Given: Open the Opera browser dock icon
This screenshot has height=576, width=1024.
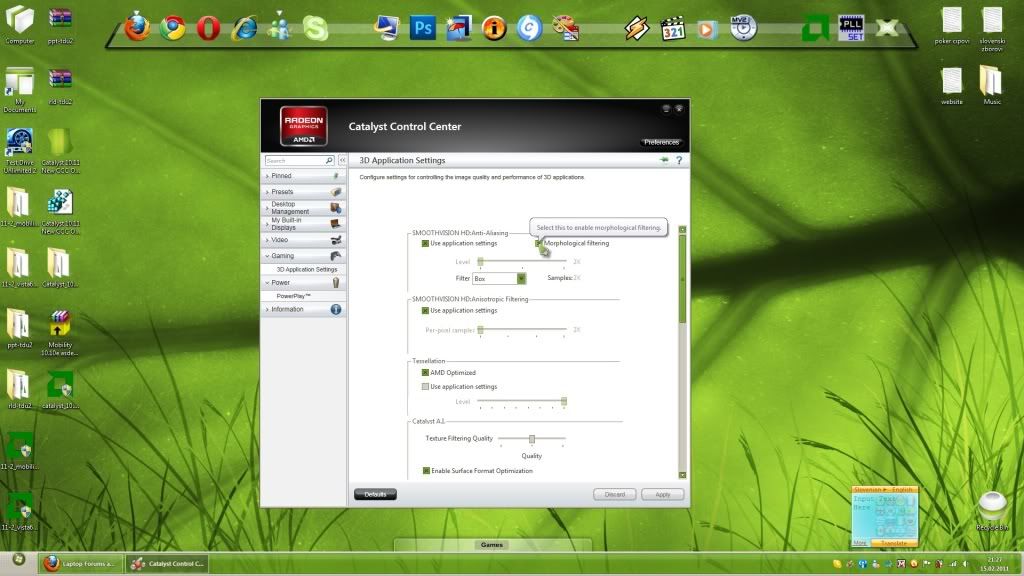Looking at the screenshot, I should point(208,28).
